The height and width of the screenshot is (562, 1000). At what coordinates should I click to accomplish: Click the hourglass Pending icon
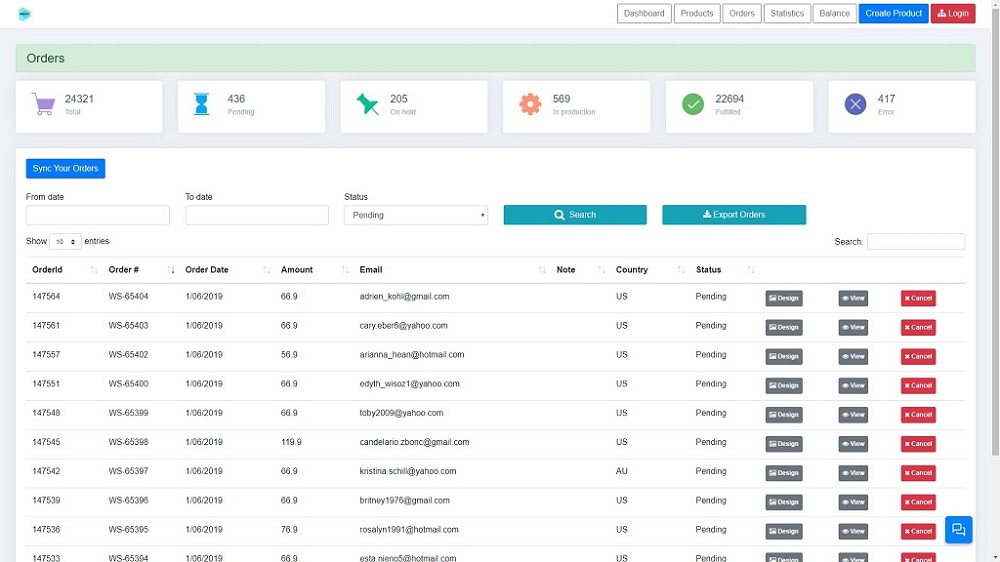pos(202,104)
